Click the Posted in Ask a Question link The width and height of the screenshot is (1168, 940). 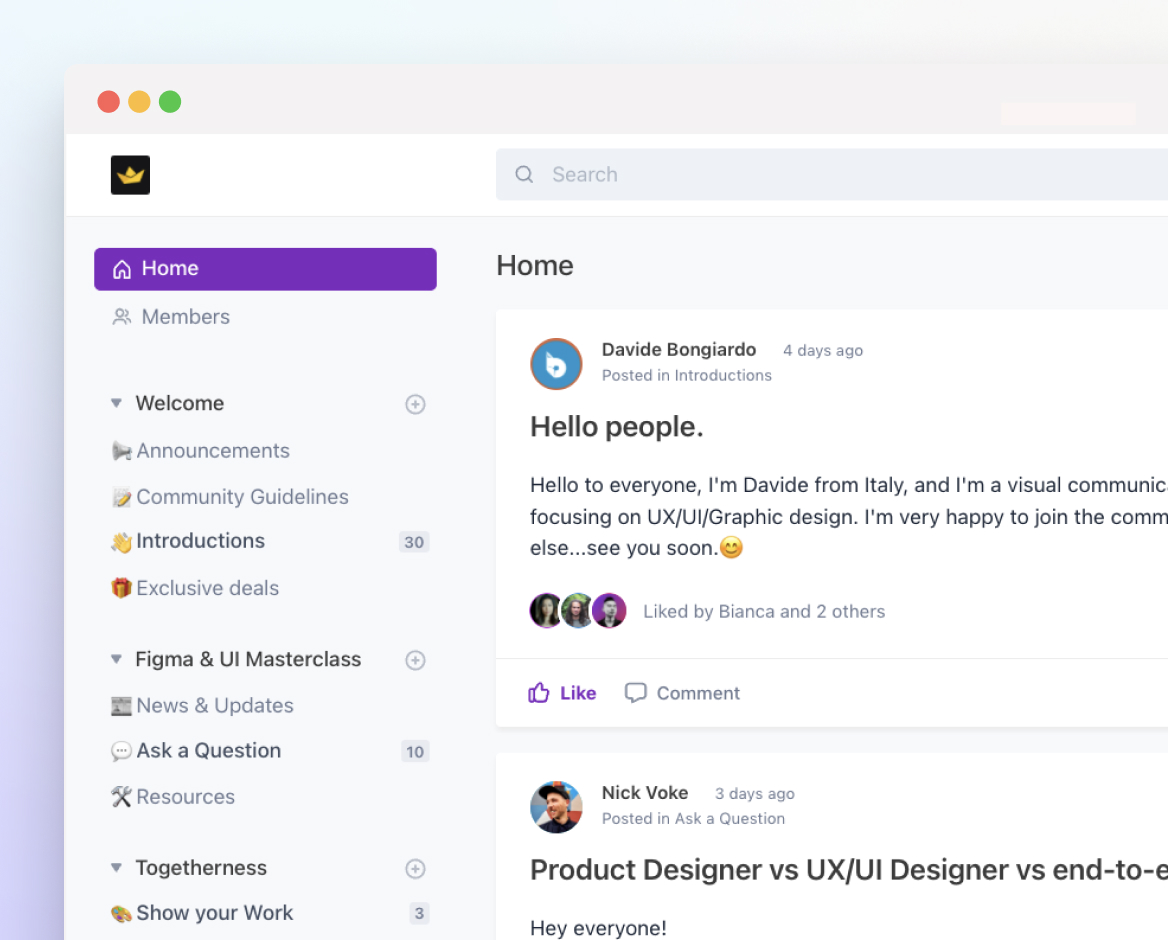(x=694, y=819)
